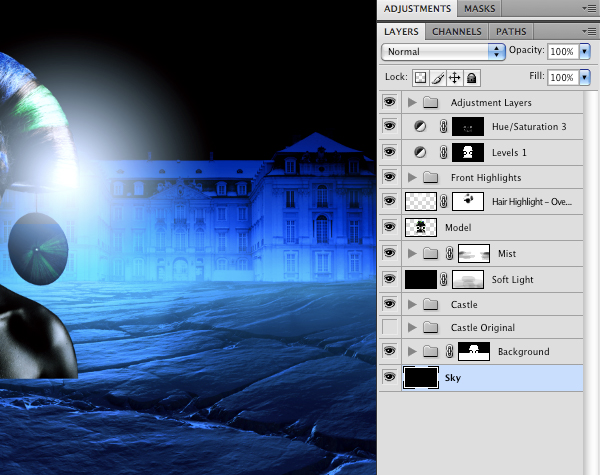Screen dimensions: 600x475
Task: Toggle the Hair Highlight layer eye
Action: (390, 201)
